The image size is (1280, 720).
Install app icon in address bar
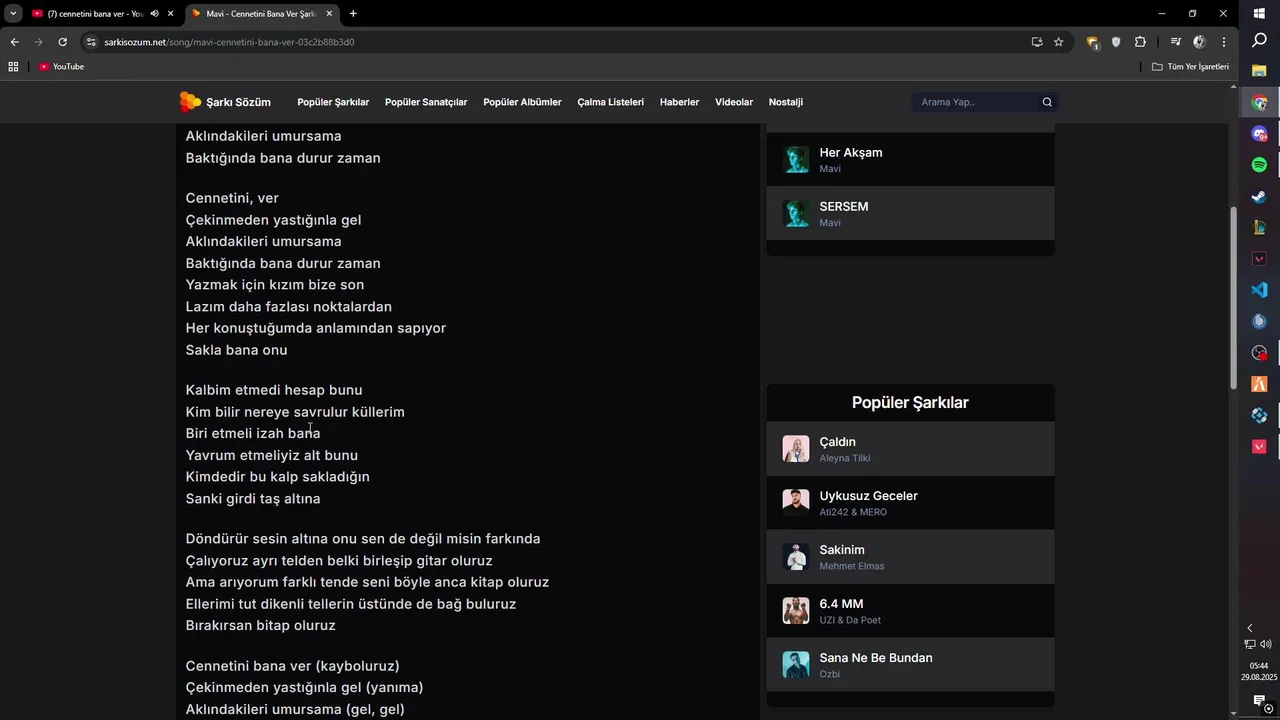click(x=1037, y=42)
